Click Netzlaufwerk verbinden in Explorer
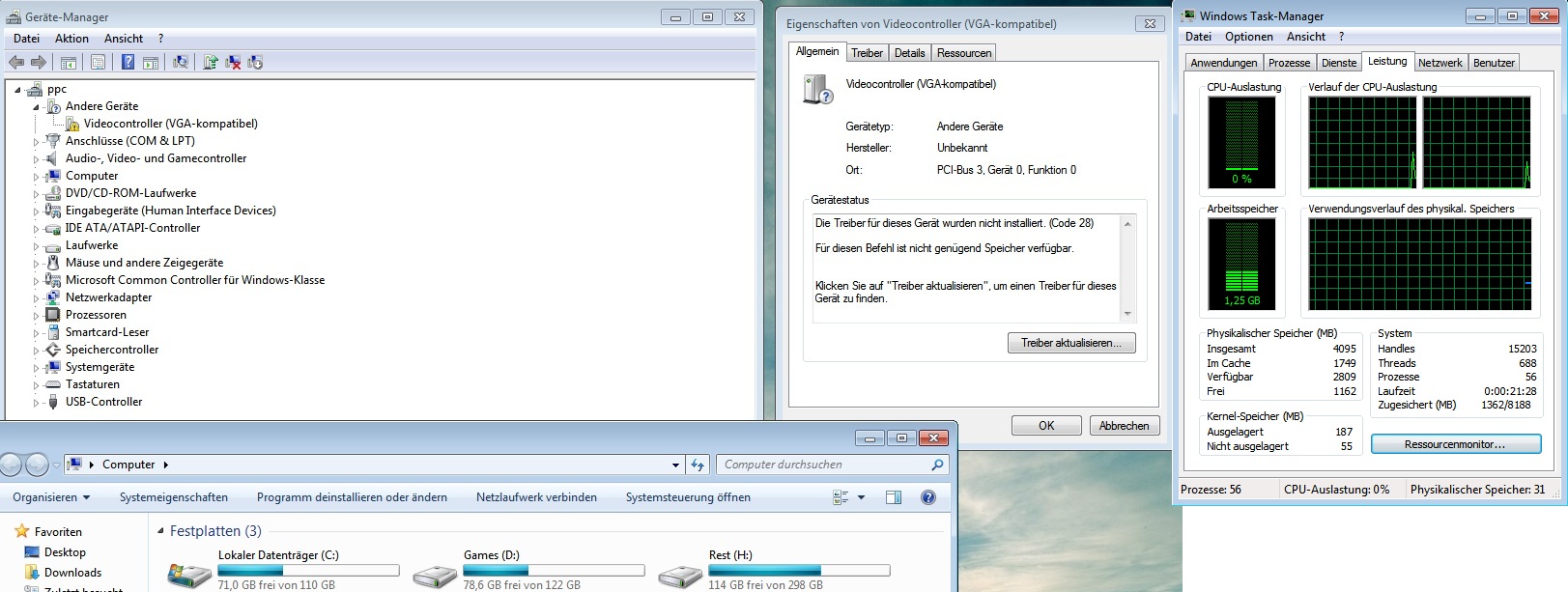 (536, 497)
